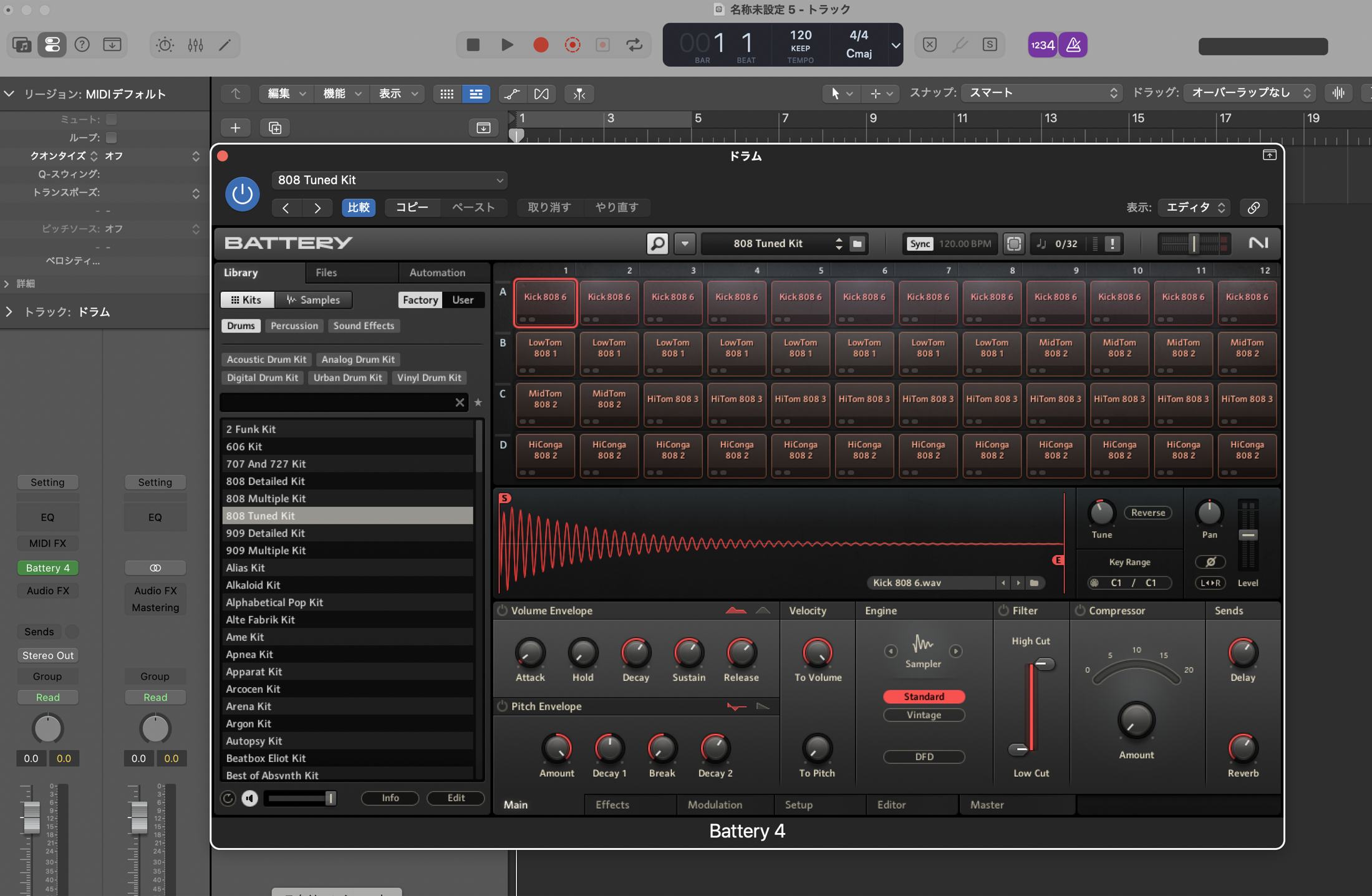The height and width of the screenshot is (896, 1372).
Task: Toggle the ループ checkbox in region inspector
Action: click(112, 137)
